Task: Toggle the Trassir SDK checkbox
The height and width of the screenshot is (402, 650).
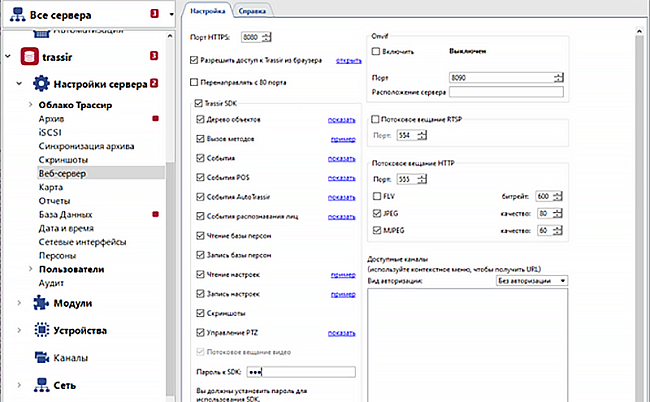Action: tap(198, 103)
